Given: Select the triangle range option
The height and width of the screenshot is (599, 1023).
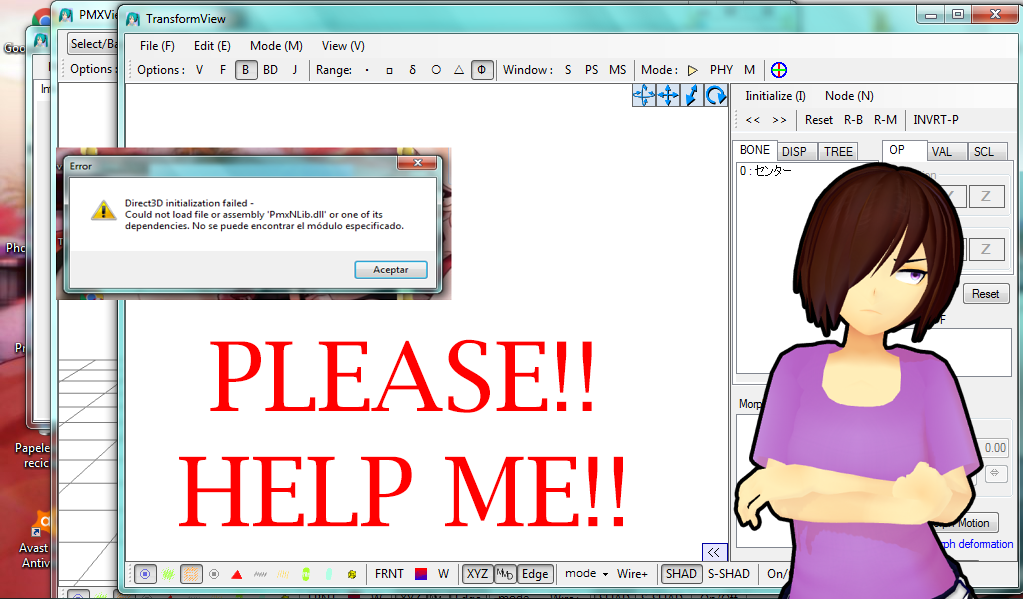Looking at the screenshot, I should click(x=459, y=70).
